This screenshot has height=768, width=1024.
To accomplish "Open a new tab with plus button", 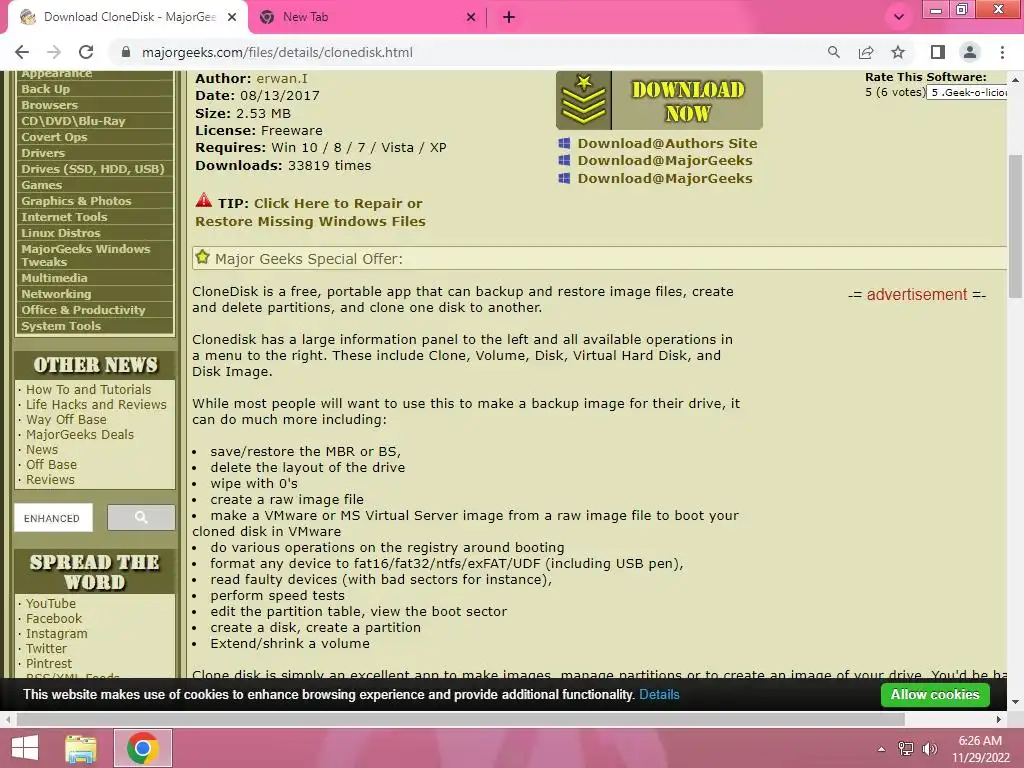I will [x=509, y=17].
